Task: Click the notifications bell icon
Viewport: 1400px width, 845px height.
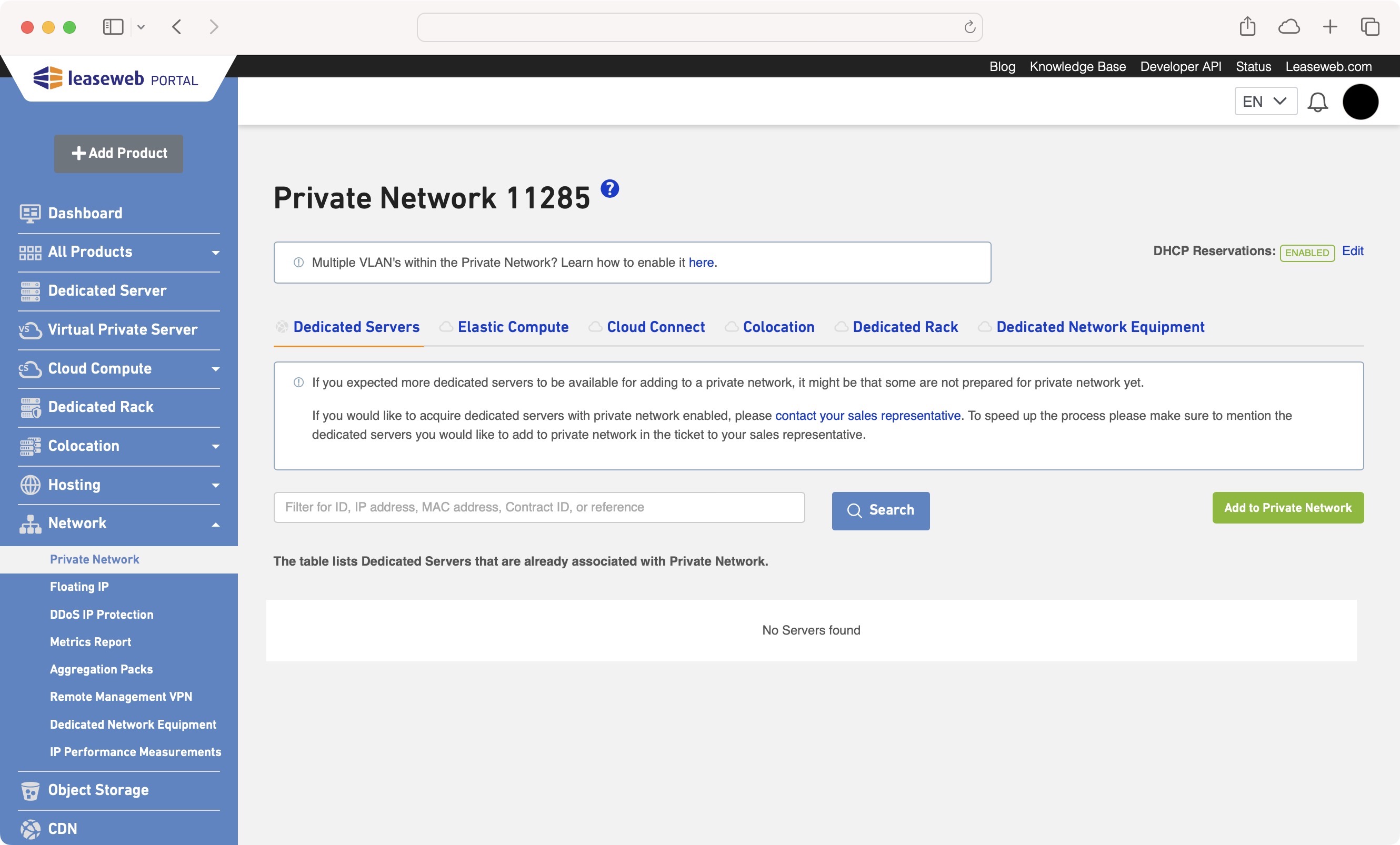Action: (1317, 102)
